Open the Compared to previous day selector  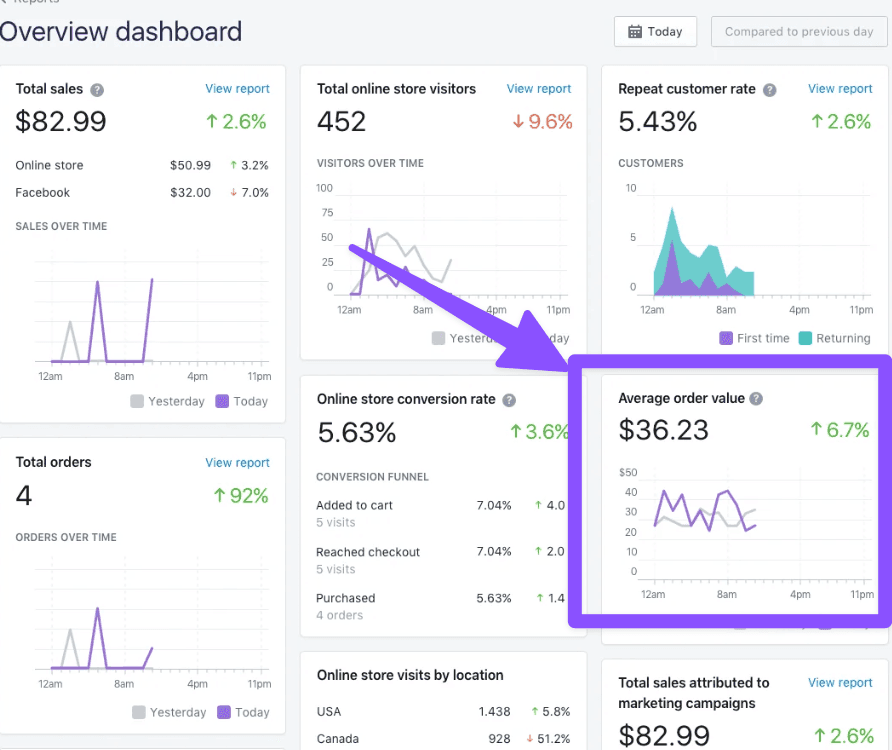click(799, 32)
